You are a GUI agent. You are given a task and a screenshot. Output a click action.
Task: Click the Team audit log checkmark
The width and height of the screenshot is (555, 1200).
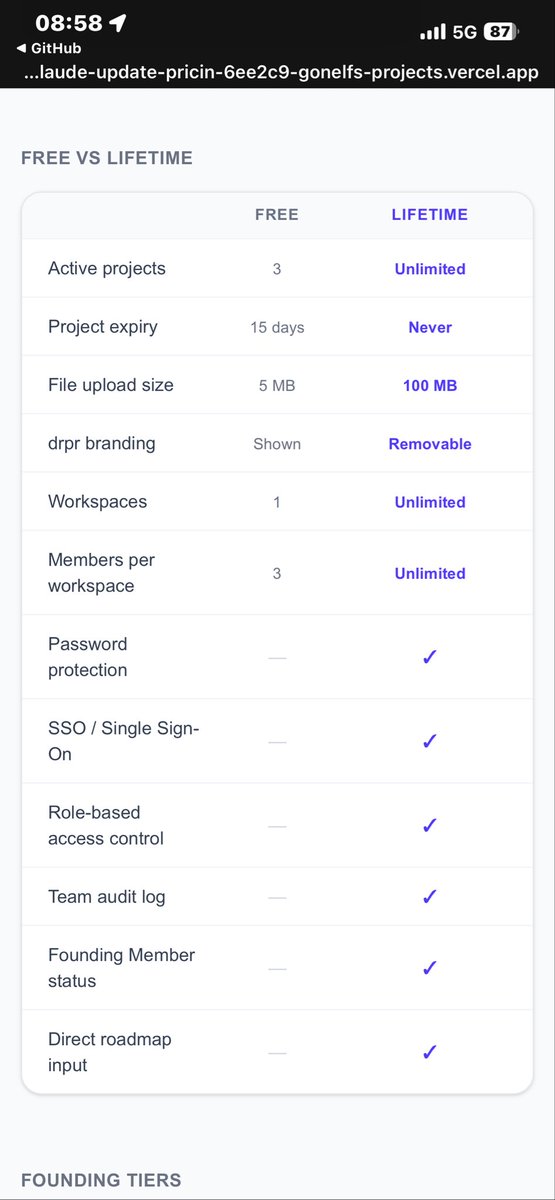430,897
